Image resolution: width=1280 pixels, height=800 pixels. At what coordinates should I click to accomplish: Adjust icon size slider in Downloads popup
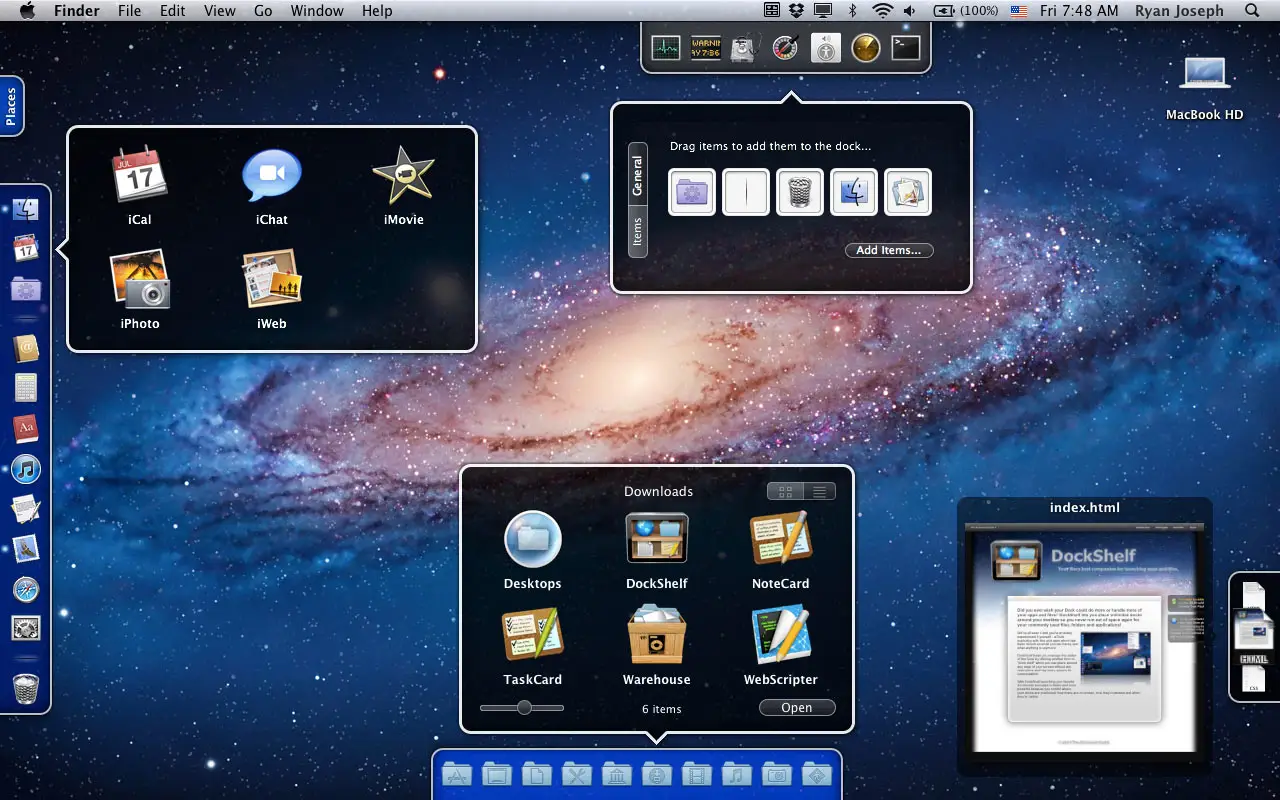pyautogui.click(x=522, y=707)
